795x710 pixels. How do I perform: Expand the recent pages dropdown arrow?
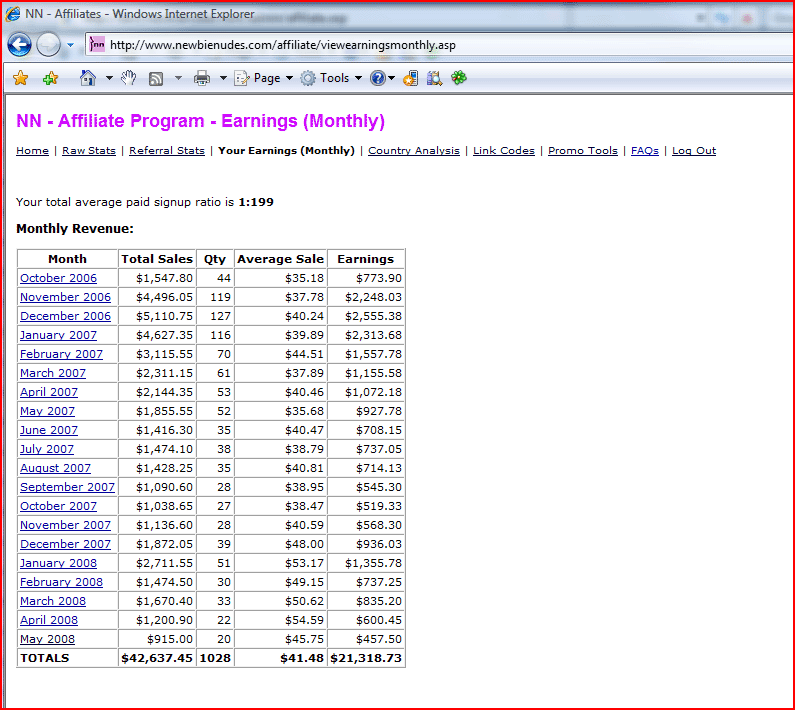point(70,45)
